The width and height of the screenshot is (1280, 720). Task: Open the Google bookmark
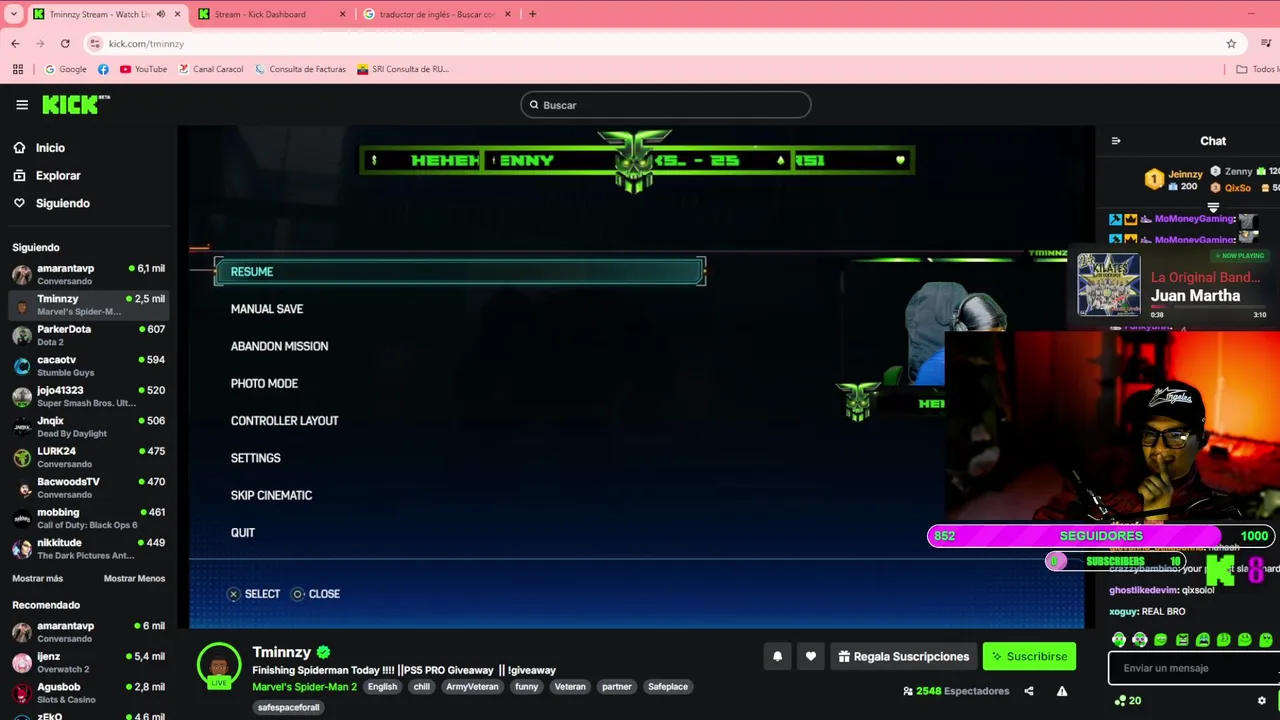(66, 69)
